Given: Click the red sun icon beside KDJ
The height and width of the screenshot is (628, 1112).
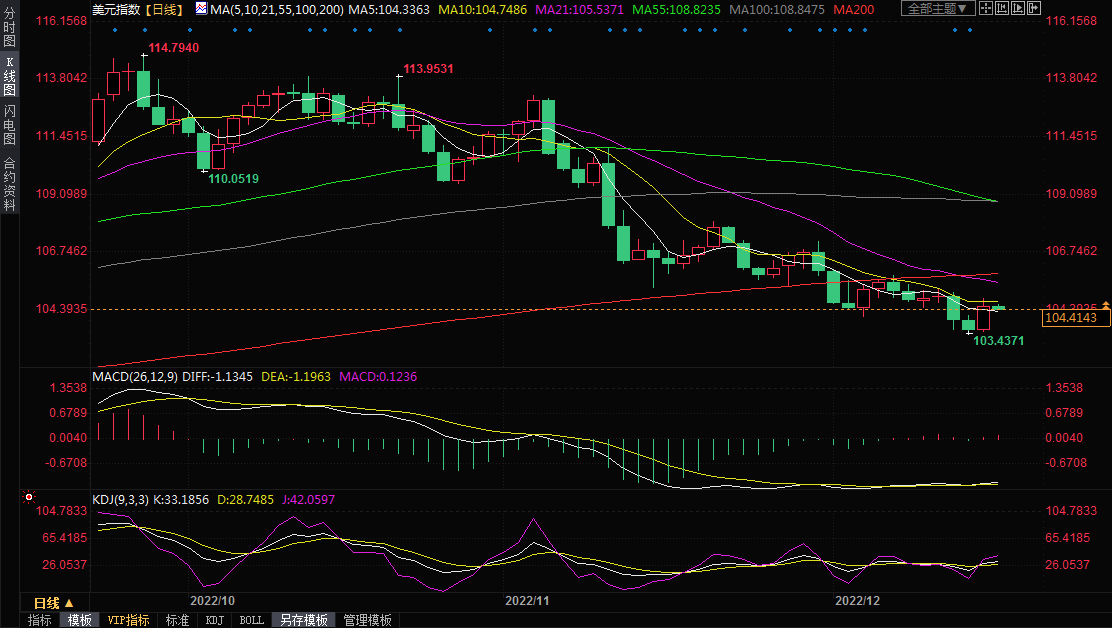Looking at the screenshot, I should click(x=29, y=497).
